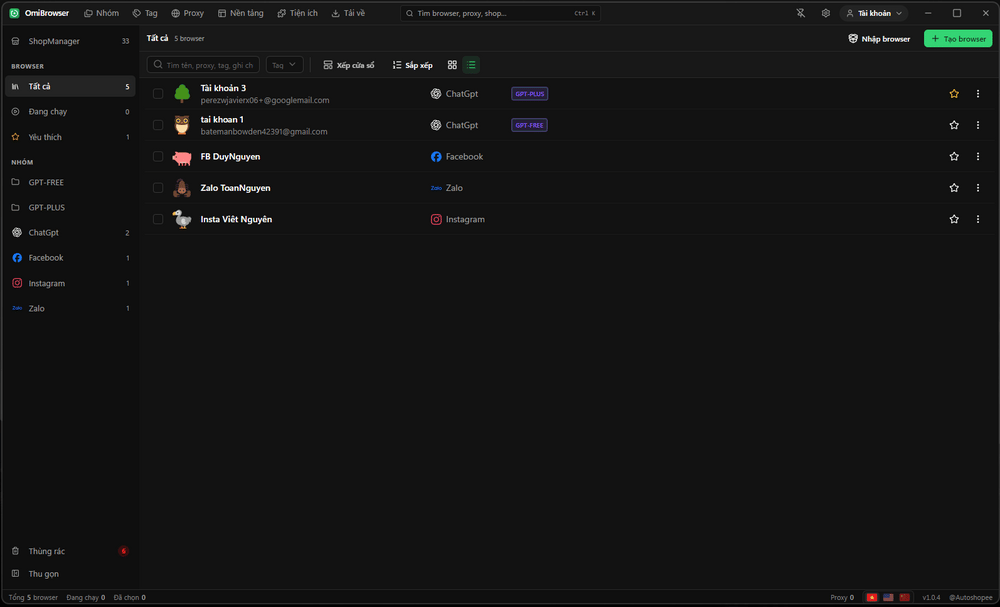Click the Xếp cửa sổ button
This screenshot has width=1000, height=607.
point(349,65)
